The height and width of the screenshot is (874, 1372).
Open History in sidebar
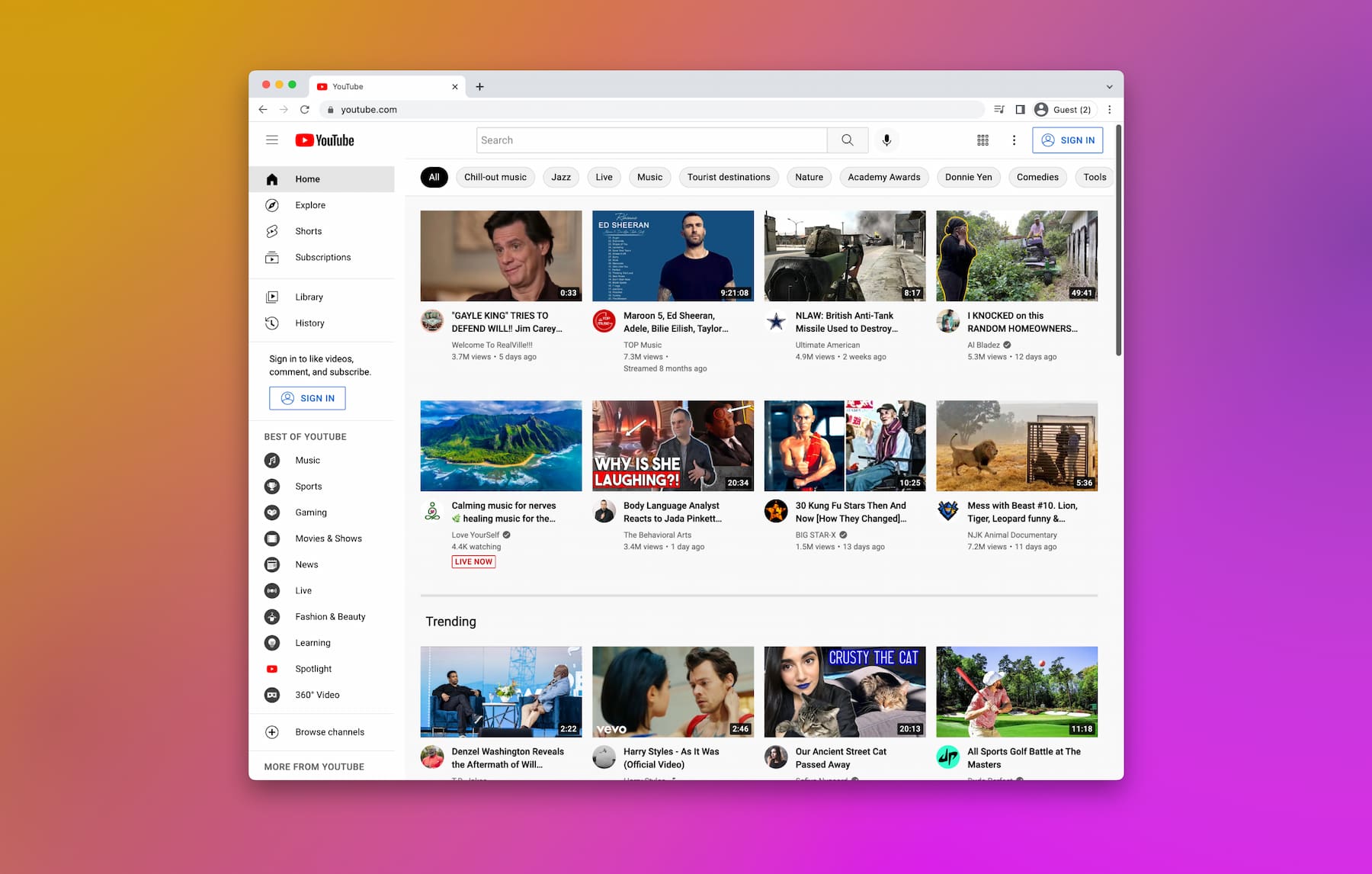pyautogui.click(x=322, y=323)
